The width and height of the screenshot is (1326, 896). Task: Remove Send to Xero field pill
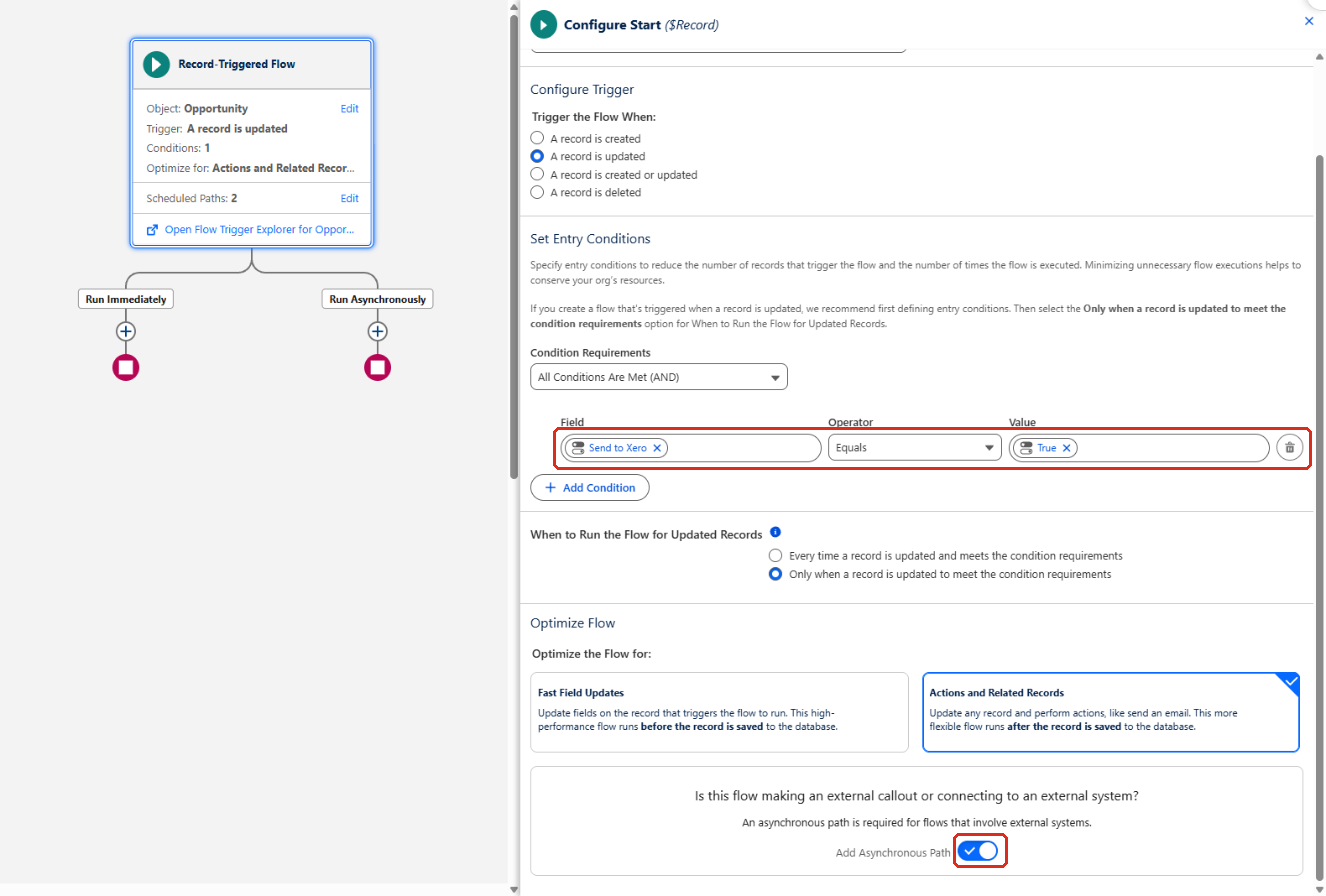point(657,448)
